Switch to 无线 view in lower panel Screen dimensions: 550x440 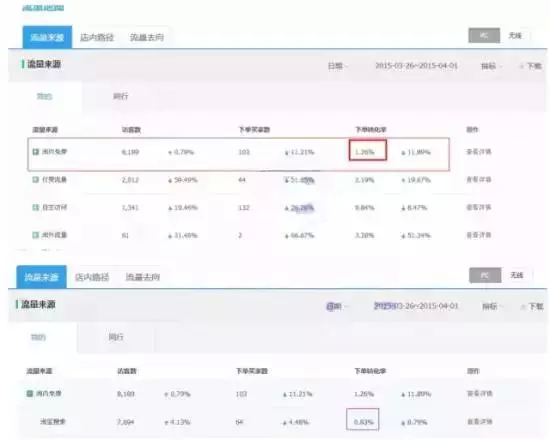(516, 275)
